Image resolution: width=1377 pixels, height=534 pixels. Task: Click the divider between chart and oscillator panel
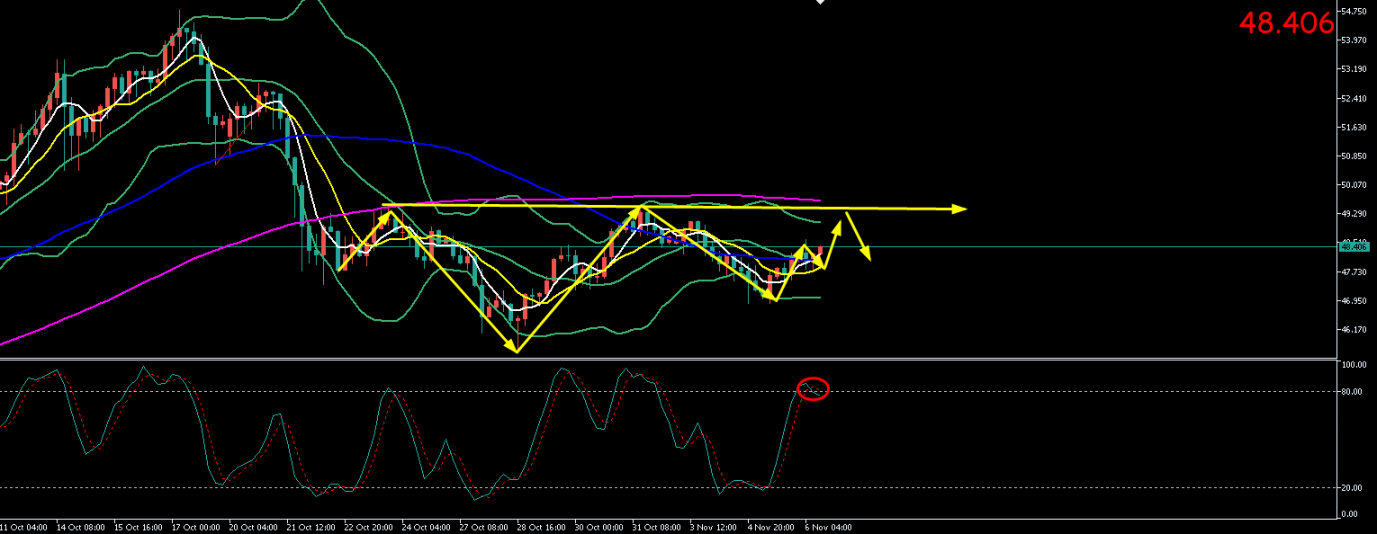tap(668, 358)
